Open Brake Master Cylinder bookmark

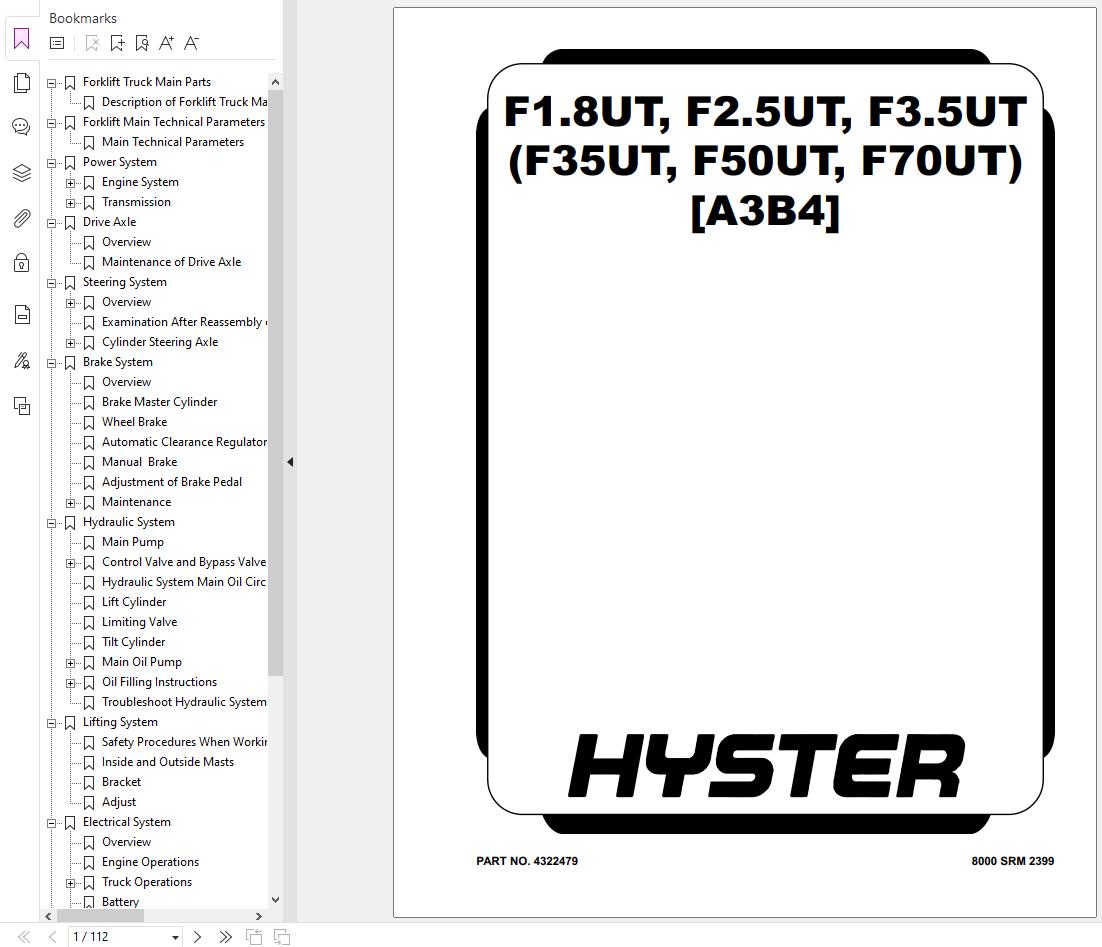pos(160,401)
